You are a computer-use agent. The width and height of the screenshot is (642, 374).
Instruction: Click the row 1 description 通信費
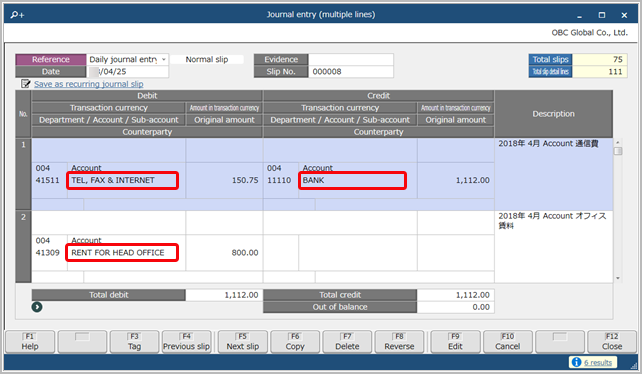pos(548,144)
